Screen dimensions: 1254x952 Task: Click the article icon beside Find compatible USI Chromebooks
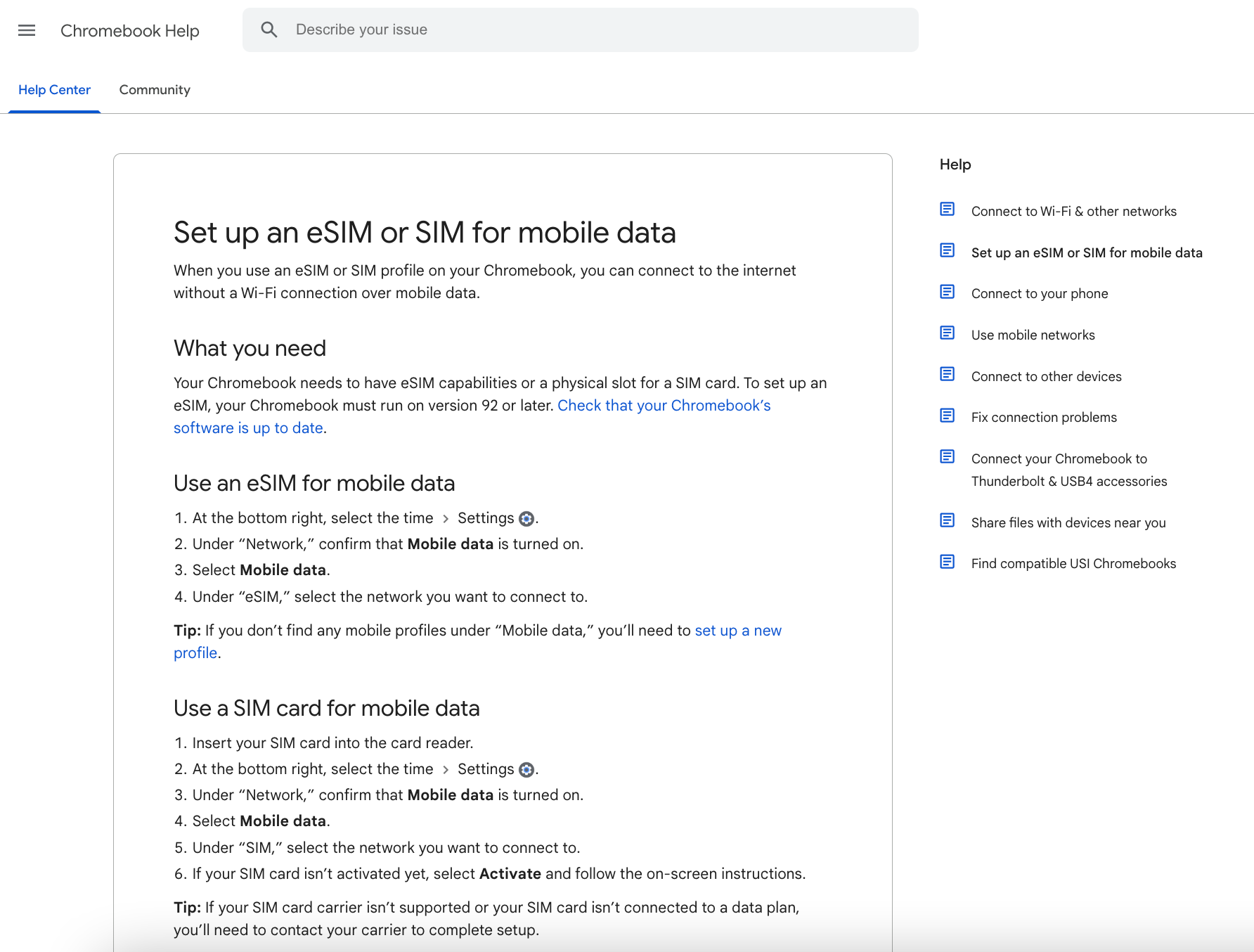[947, 562]
